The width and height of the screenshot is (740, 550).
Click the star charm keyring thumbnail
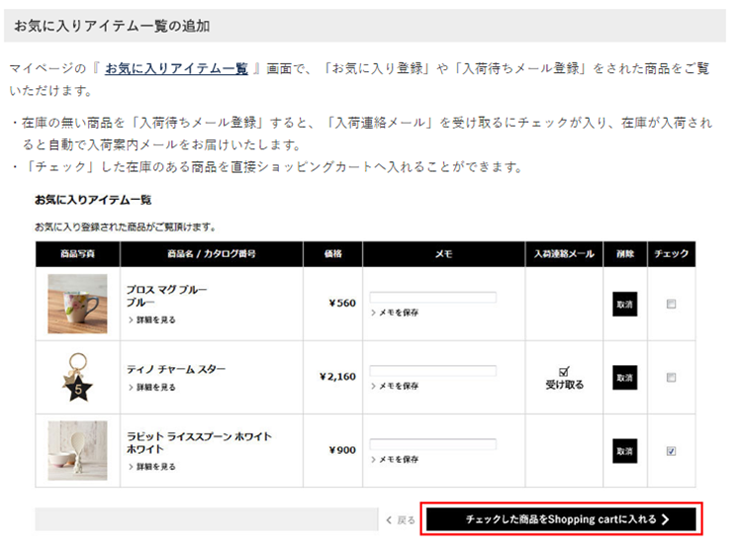(x=77, y=377)
